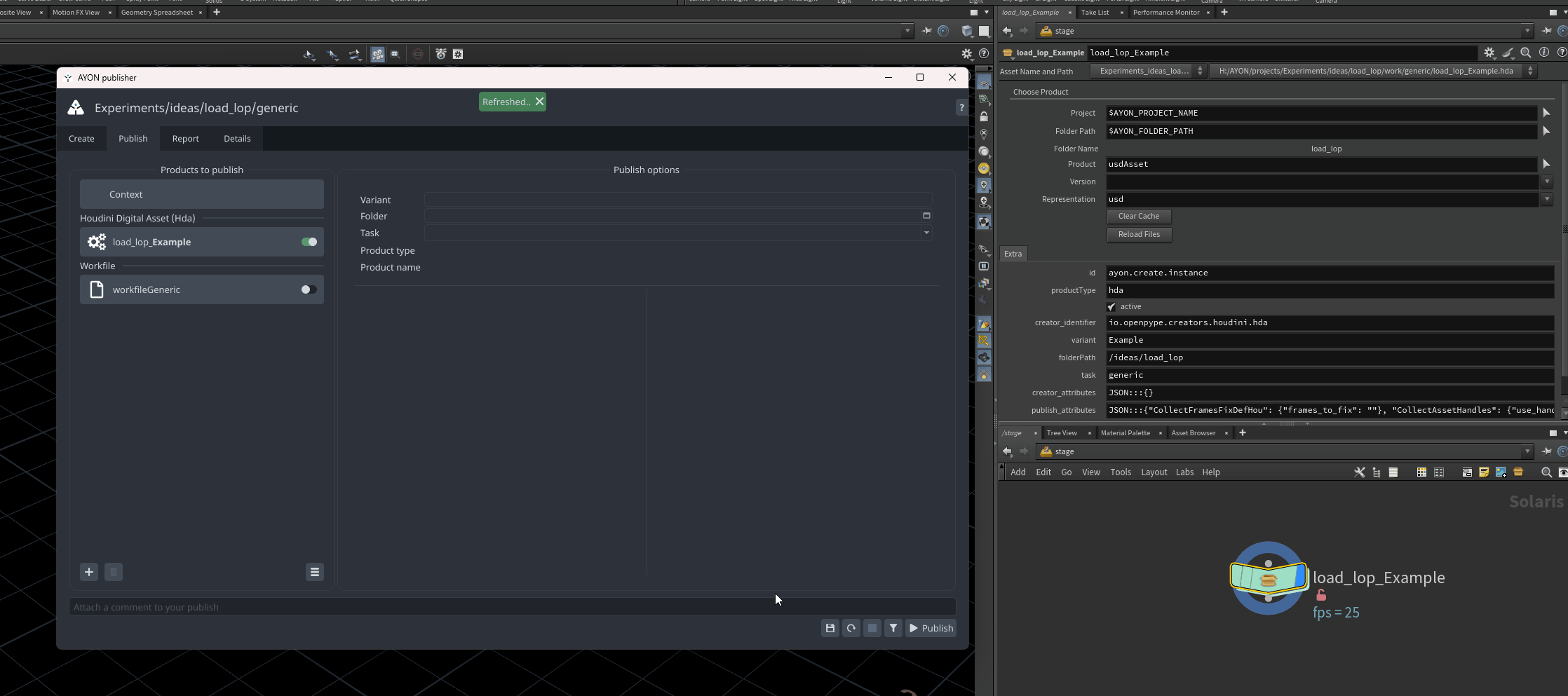The image size is (1568, 696).
Task: Open the Task dropdown in Publish options
Action: point(926,233)
